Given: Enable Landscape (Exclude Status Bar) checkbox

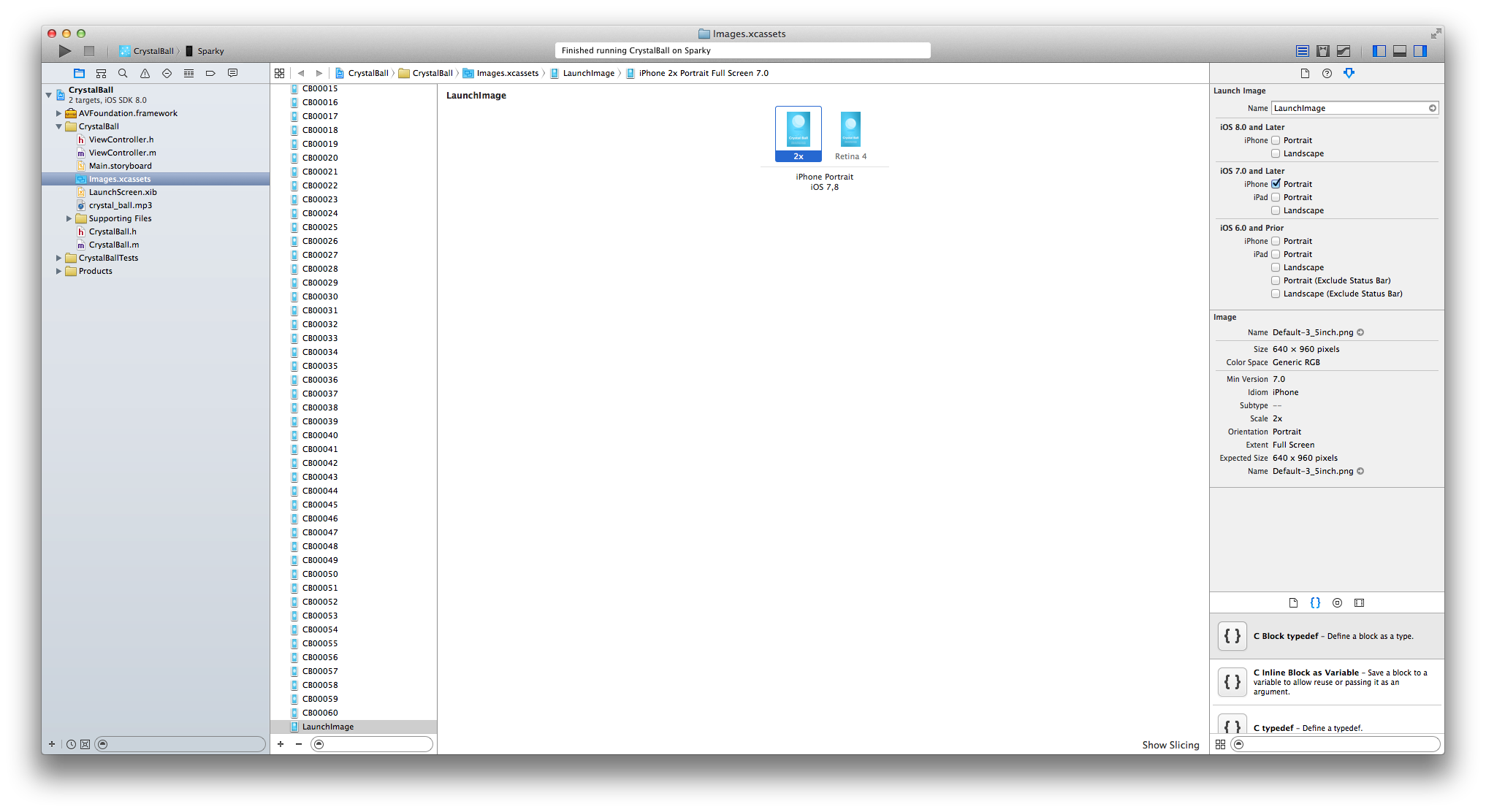Looking at the screenshot, I should click(1276, 294).
